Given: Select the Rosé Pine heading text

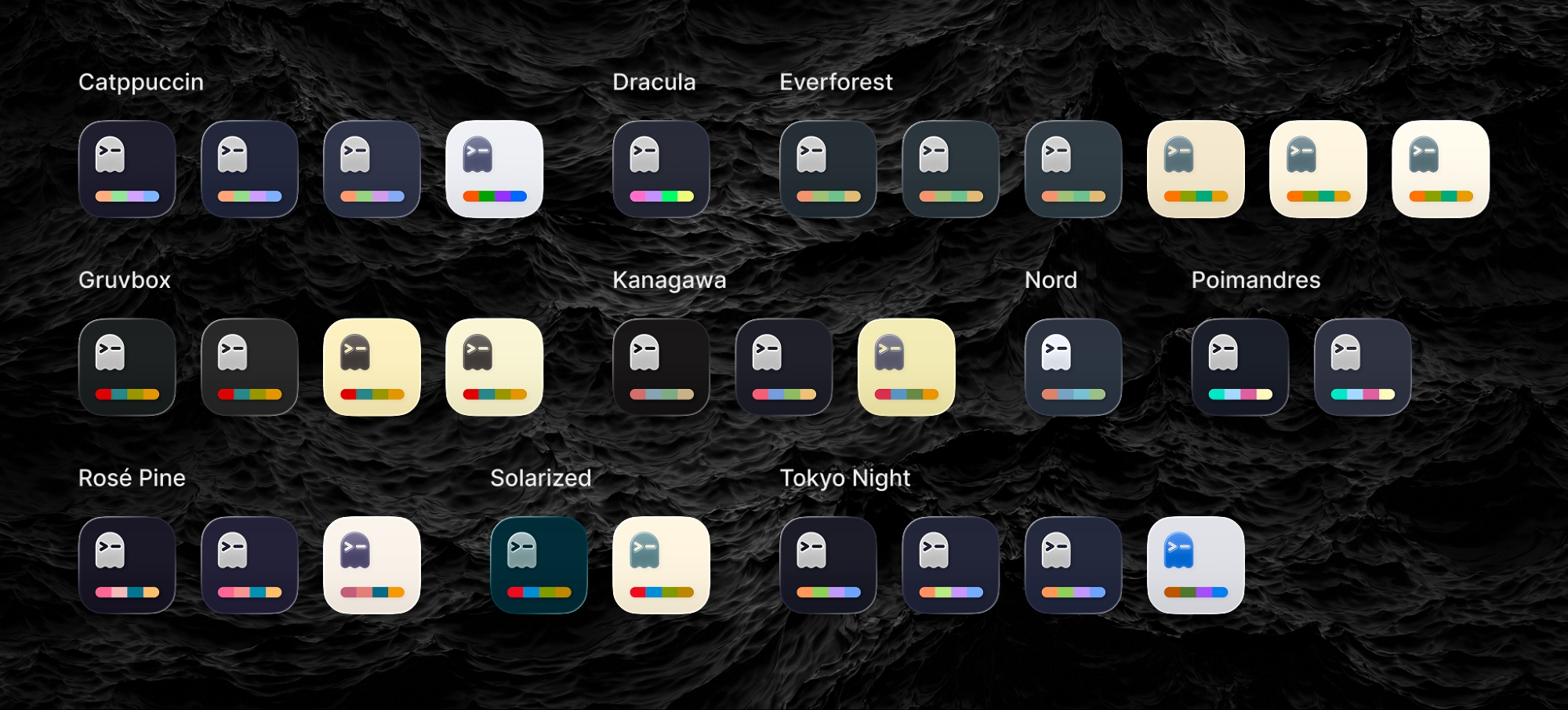Looking at the screenshot, I should tap(132, 478).
